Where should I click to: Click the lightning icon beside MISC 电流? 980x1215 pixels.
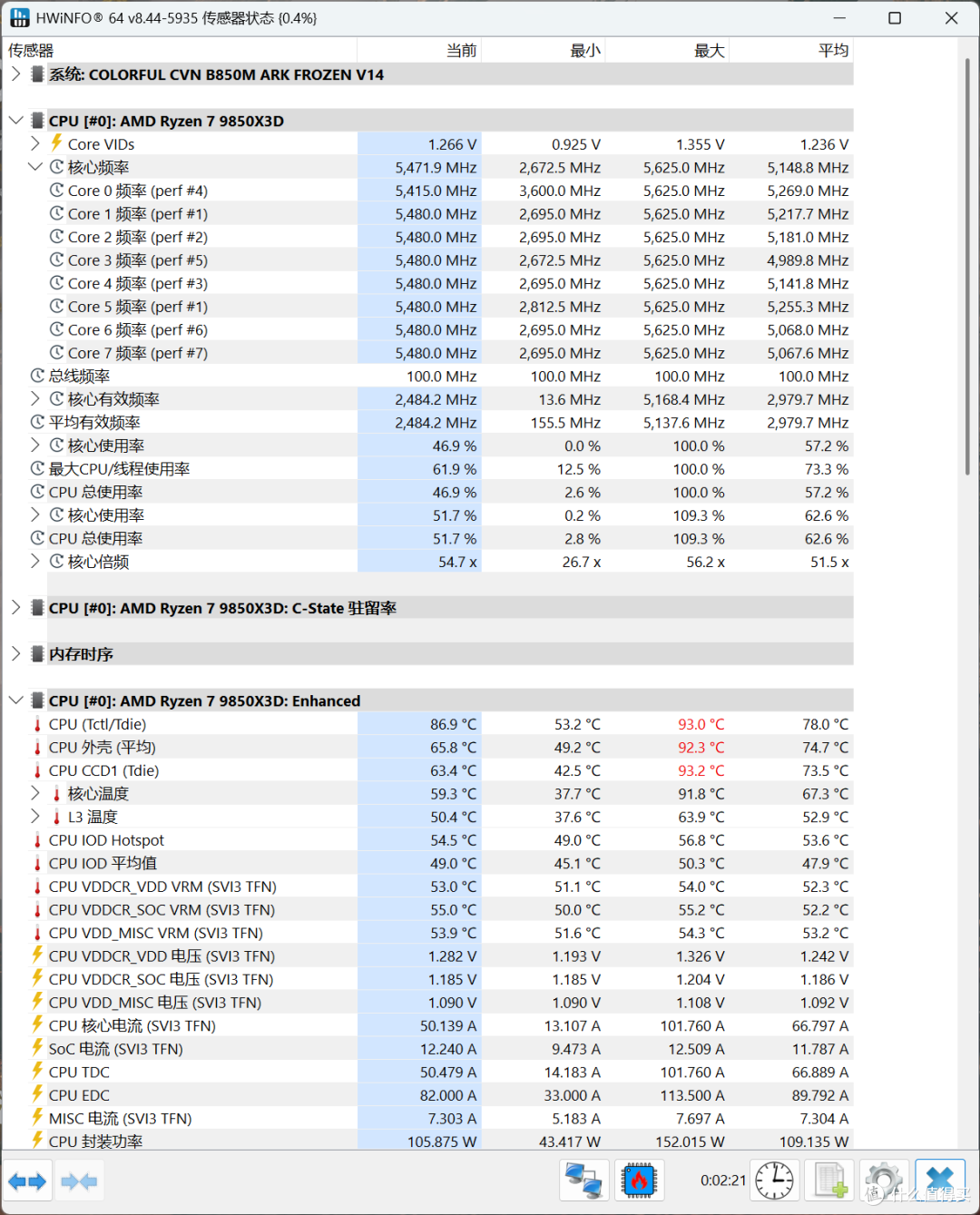click(x=37, y=1118)
